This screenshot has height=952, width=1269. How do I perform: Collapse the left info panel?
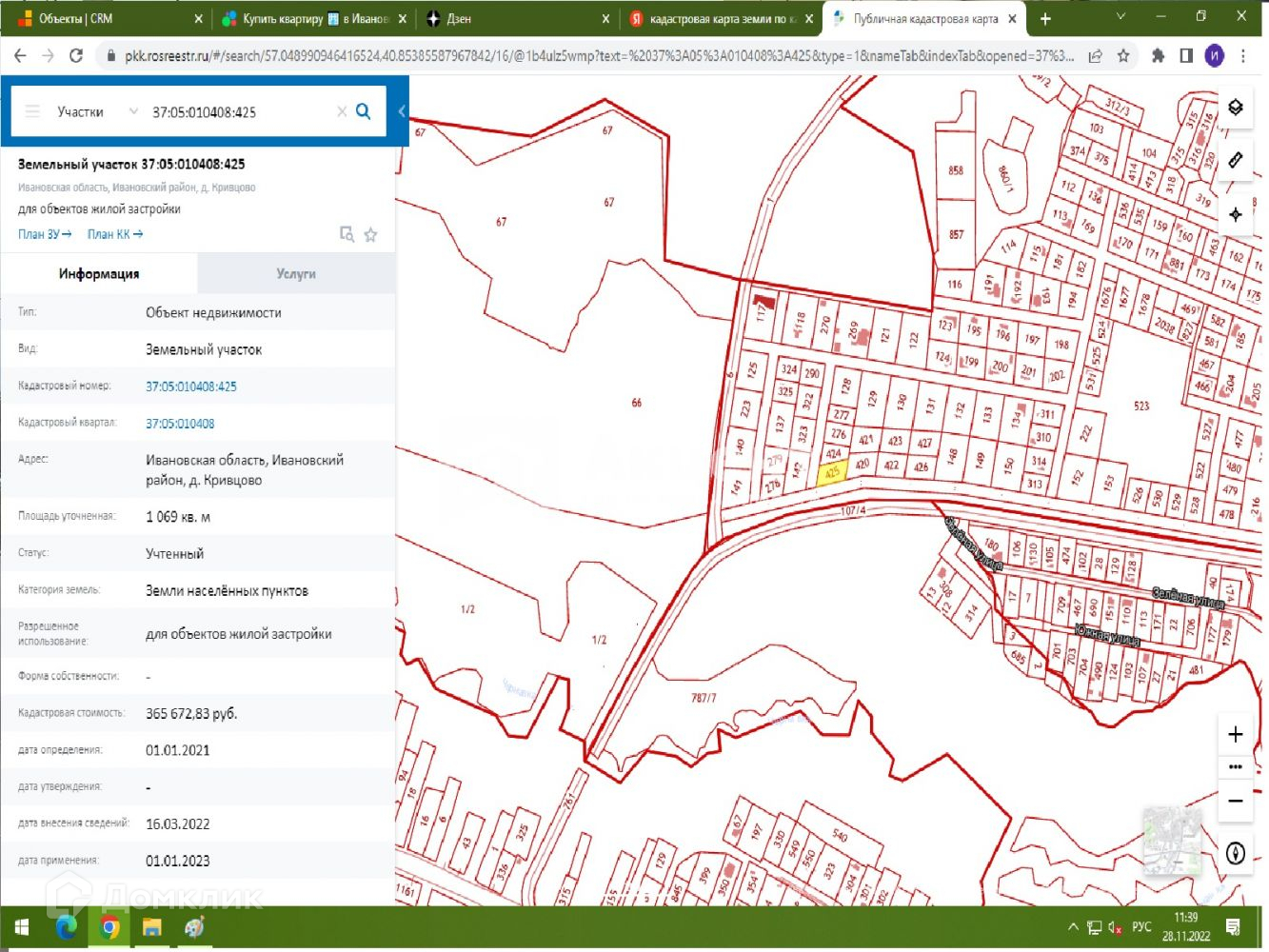402,111
